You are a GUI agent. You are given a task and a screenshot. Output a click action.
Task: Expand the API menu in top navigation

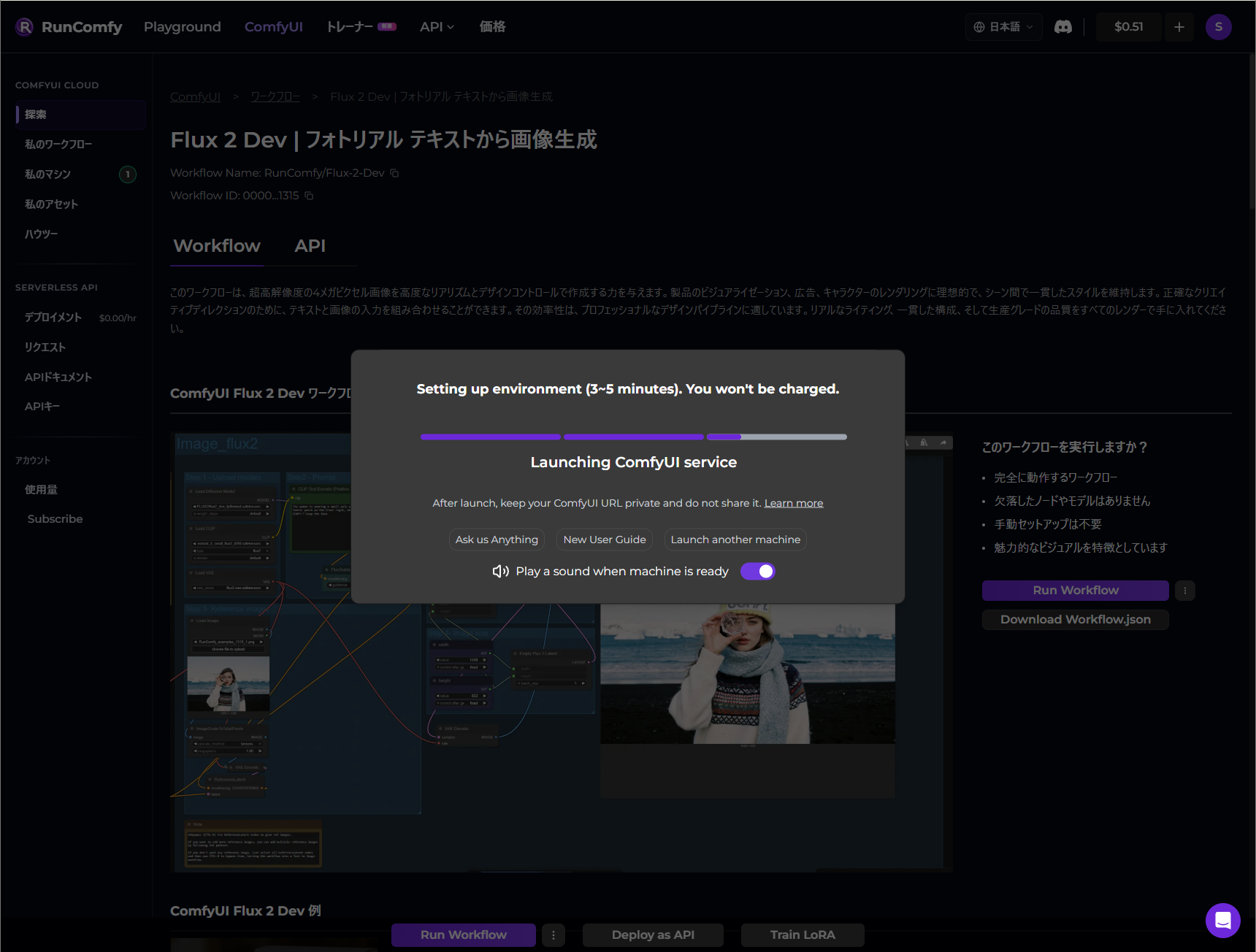click(437, 27)
